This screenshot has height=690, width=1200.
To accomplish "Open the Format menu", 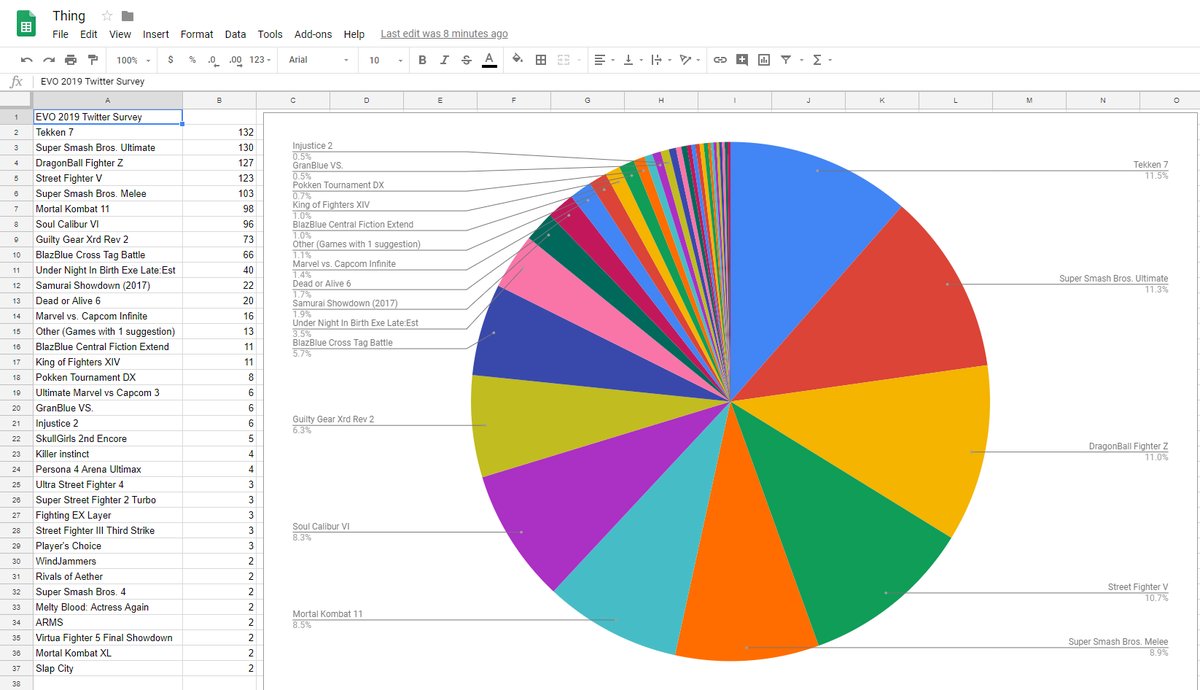I will pos(197,34).
